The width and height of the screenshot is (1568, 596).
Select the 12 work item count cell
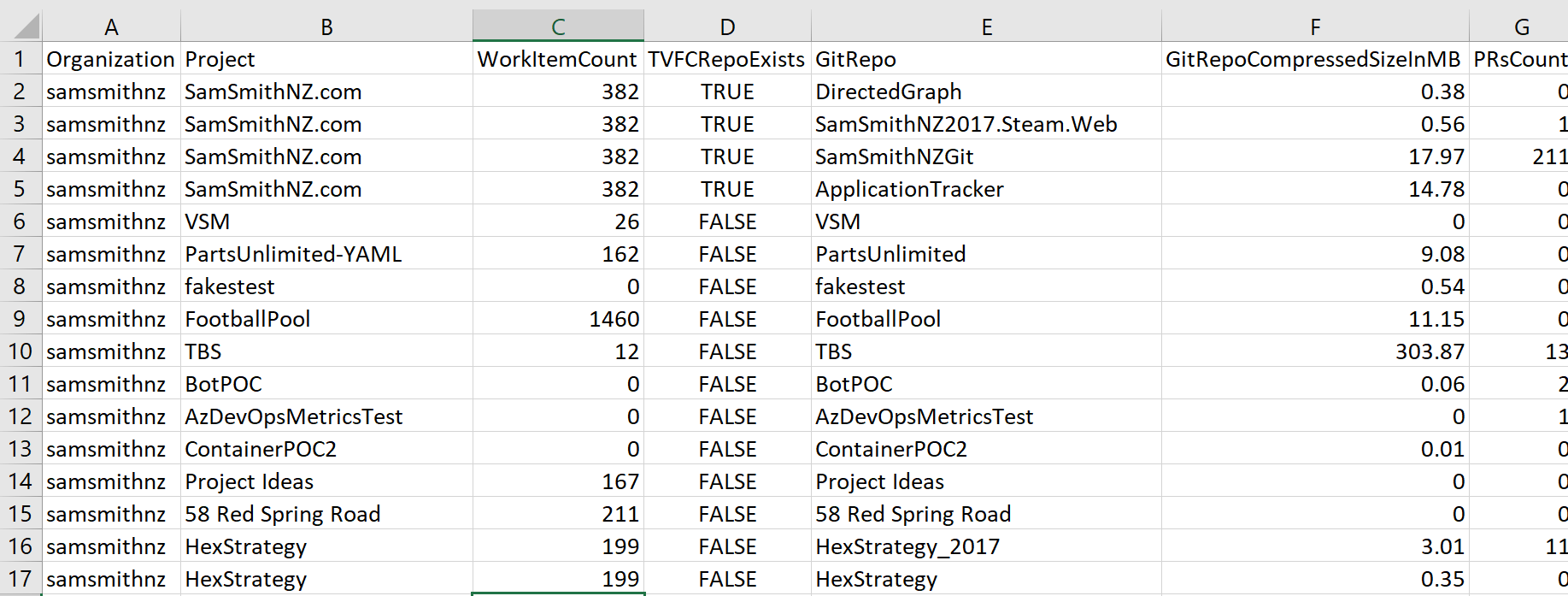pyautogui.click(x=558, y=351)
